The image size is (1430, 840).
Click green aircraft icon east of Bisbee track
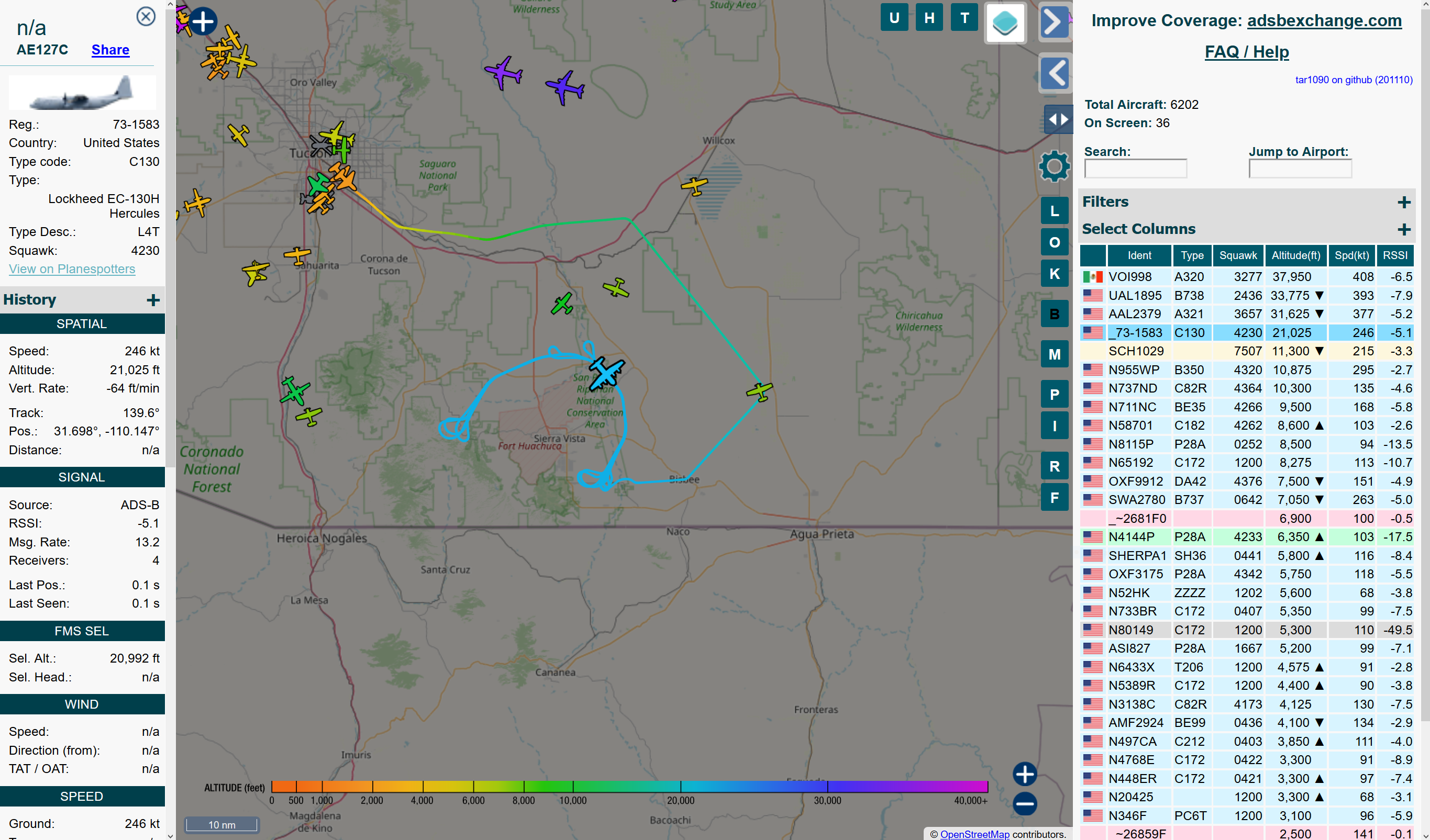[759, 391]
